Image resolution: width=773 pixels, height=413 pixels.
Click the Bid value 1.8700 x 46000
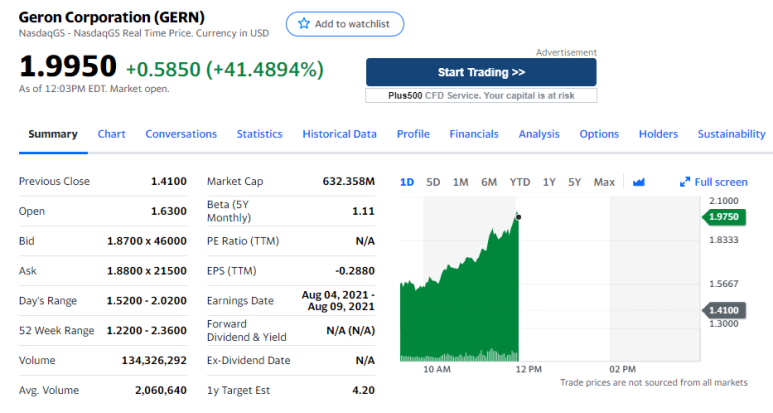147,241
